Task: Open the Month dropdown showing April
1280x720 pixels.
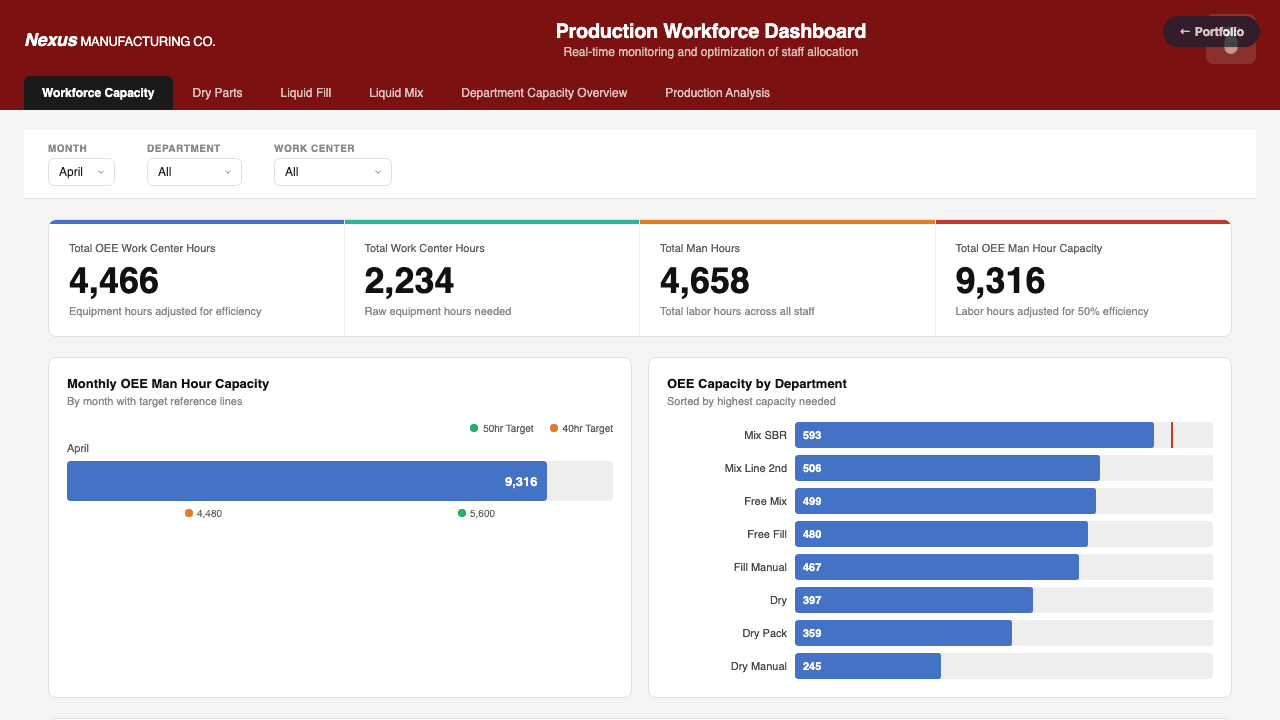Action: click(81, 171)
